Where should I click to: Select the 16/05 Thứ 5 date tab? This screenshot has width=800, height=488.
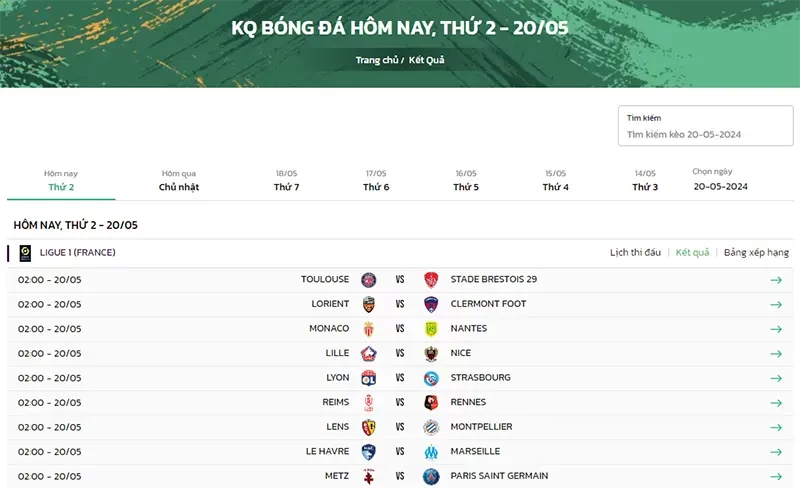coord(466,180)
